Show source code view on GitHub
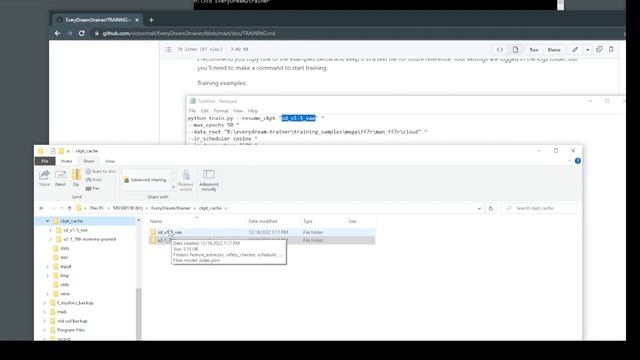640x360 pixels. pyautogui.click(x=500, y=49)
